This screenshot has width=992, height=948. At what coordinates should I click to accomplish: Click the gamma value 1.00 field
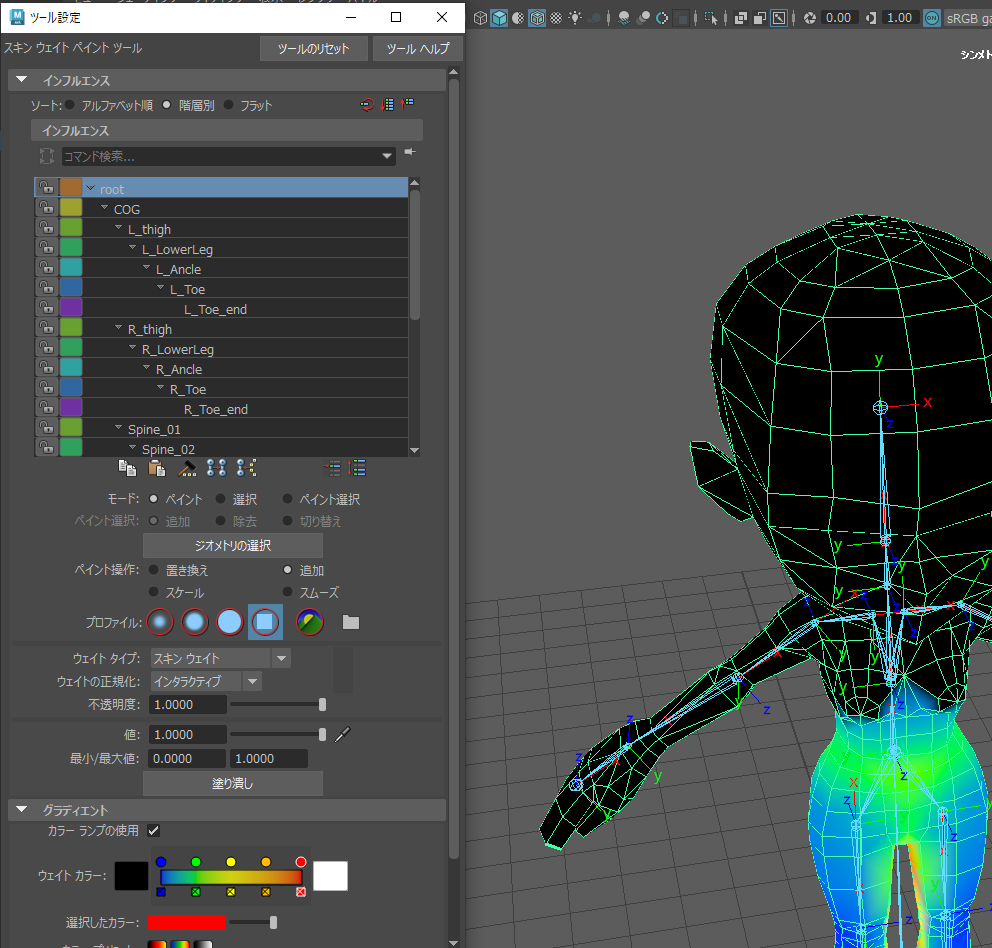899,18
